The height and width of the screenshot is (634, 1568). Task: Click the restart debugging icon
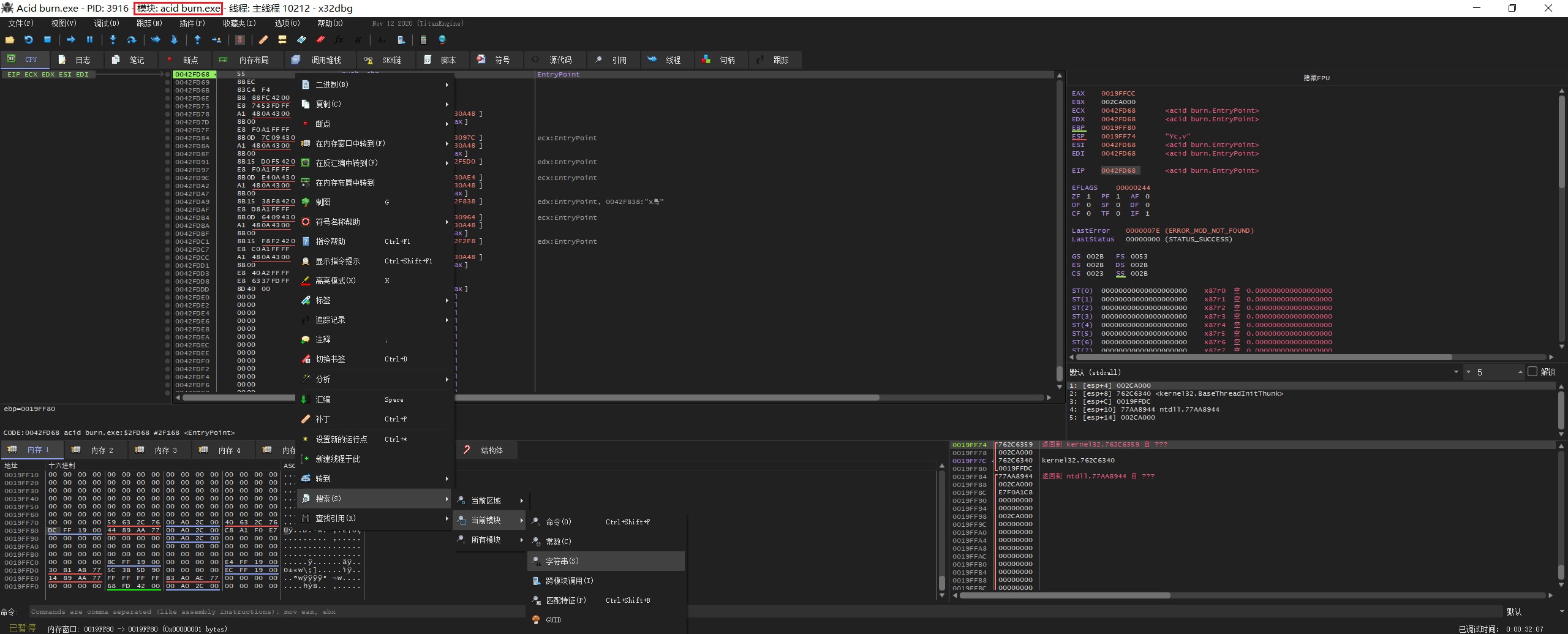point(28,40)
